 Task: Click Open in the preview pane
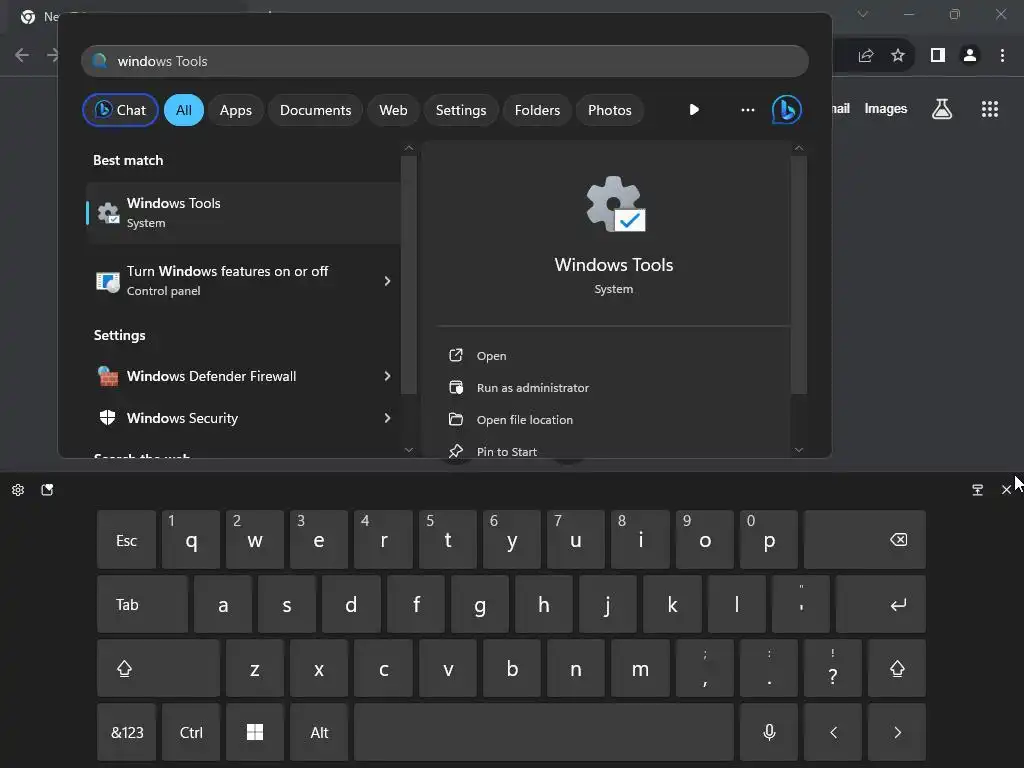[x=491, y=356]
